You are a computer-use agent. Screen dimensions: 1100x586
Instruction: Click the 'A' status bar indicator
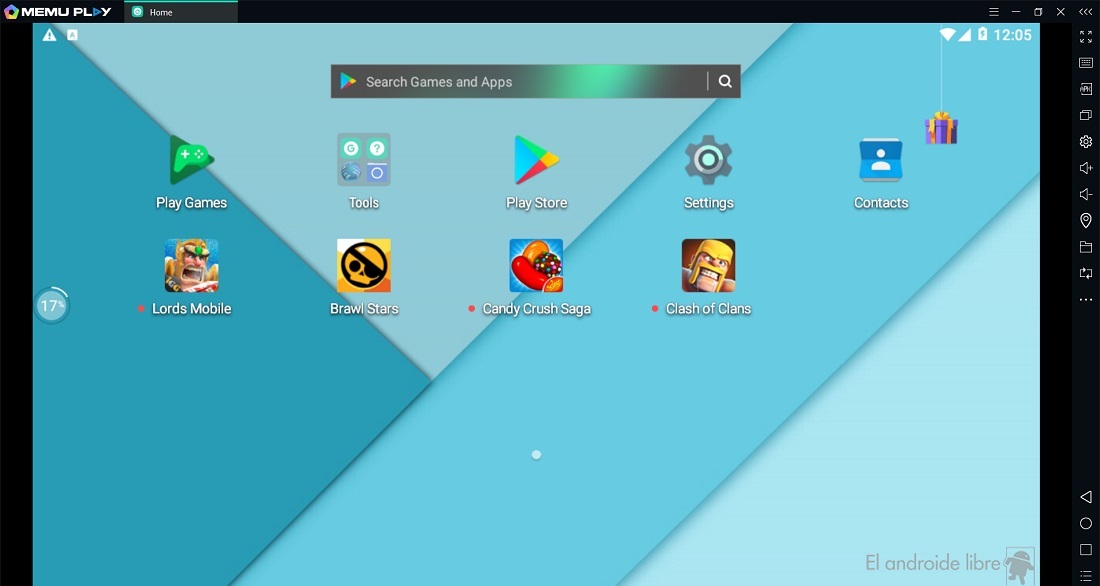[x=72, y=35]
